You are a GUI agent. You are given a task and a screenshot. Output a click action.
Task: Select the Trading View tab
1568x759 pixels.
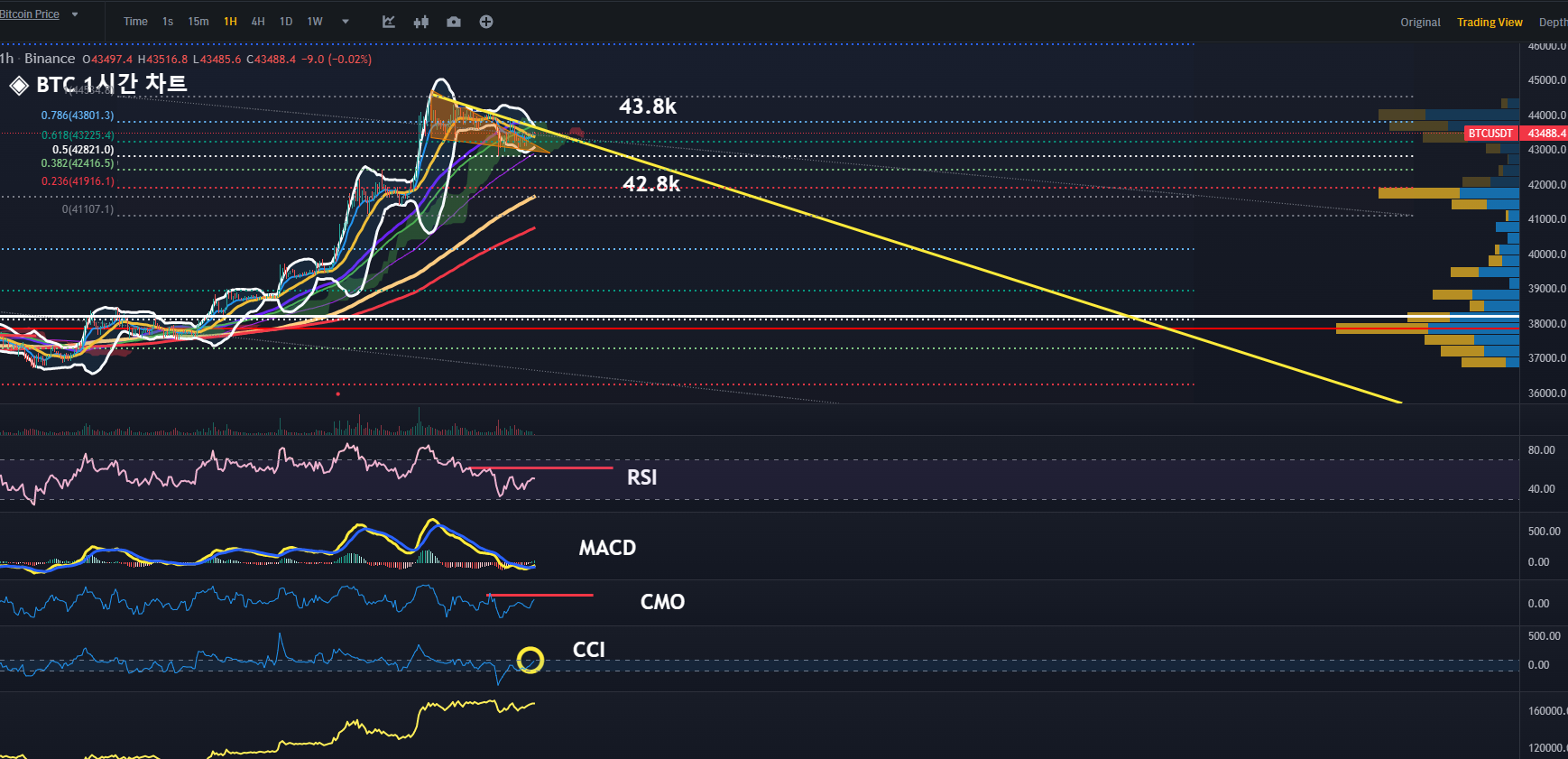pyautogui.click(x=1490, y=23)
